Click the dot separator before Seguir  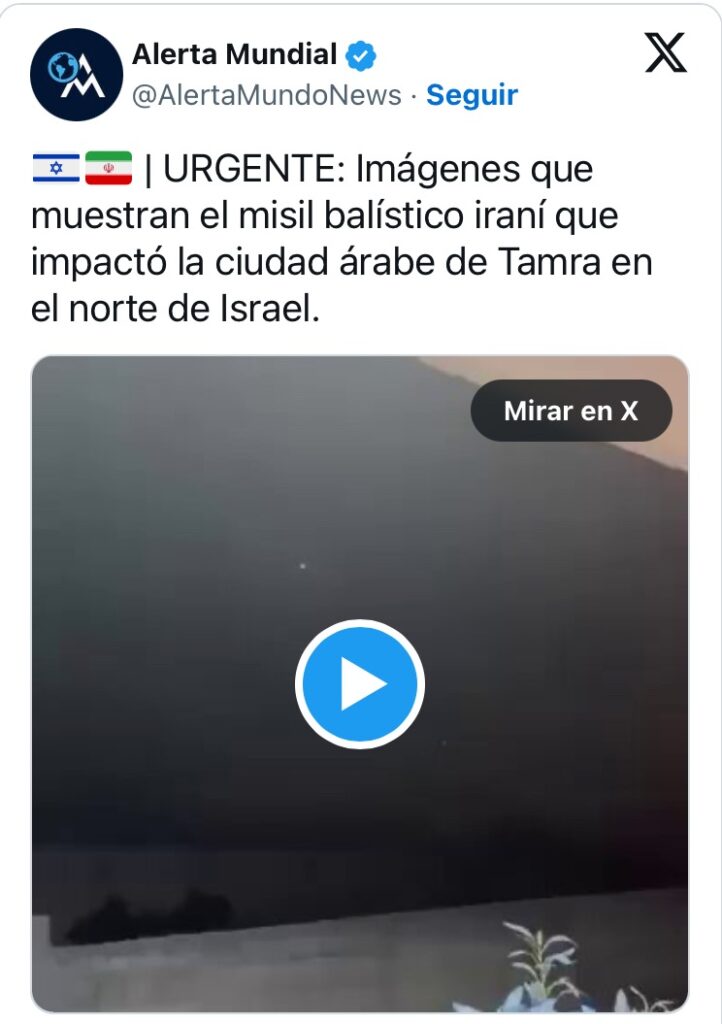(414, 96)
